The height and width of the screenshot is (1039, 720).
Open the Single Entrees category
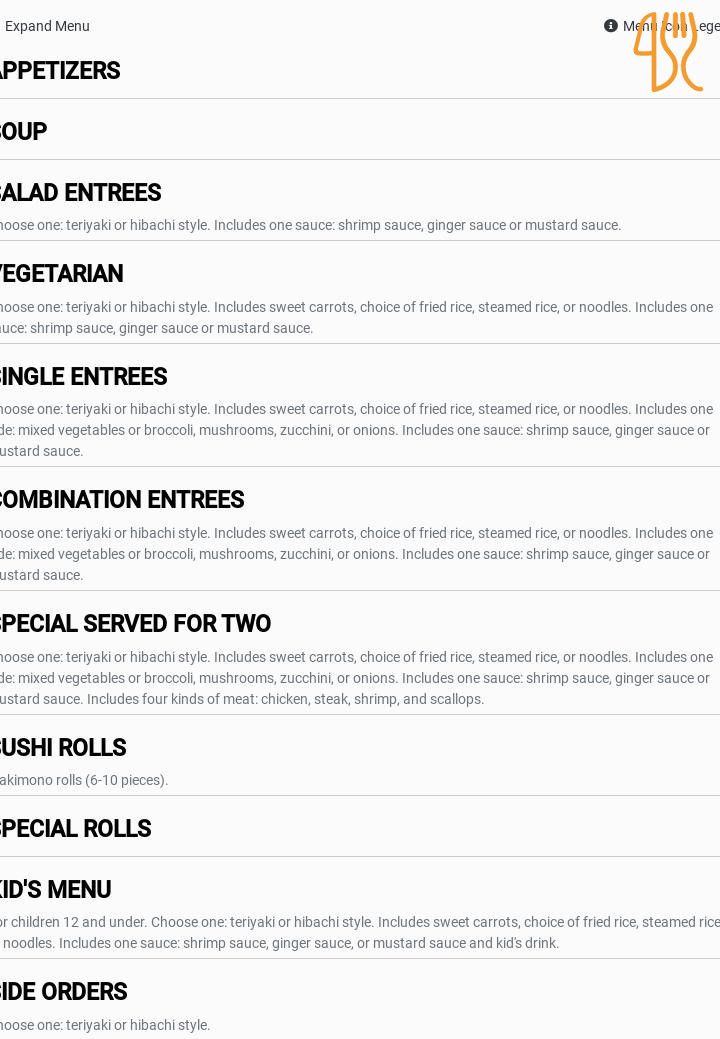[84, 377]
